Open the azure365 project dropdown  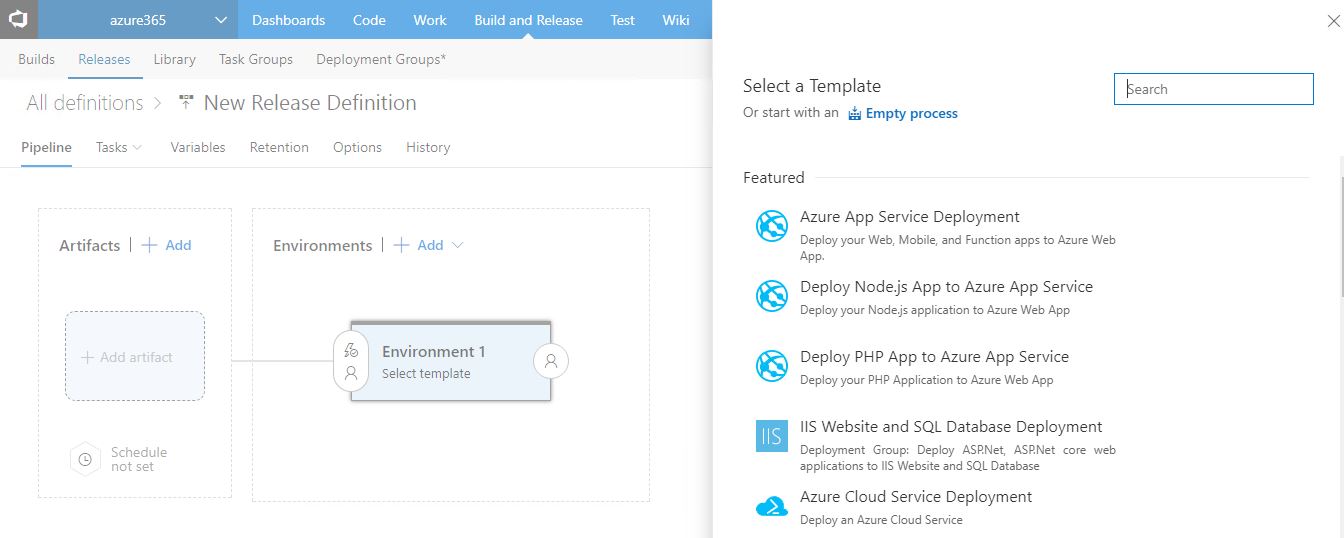click(x=138, y=20)
